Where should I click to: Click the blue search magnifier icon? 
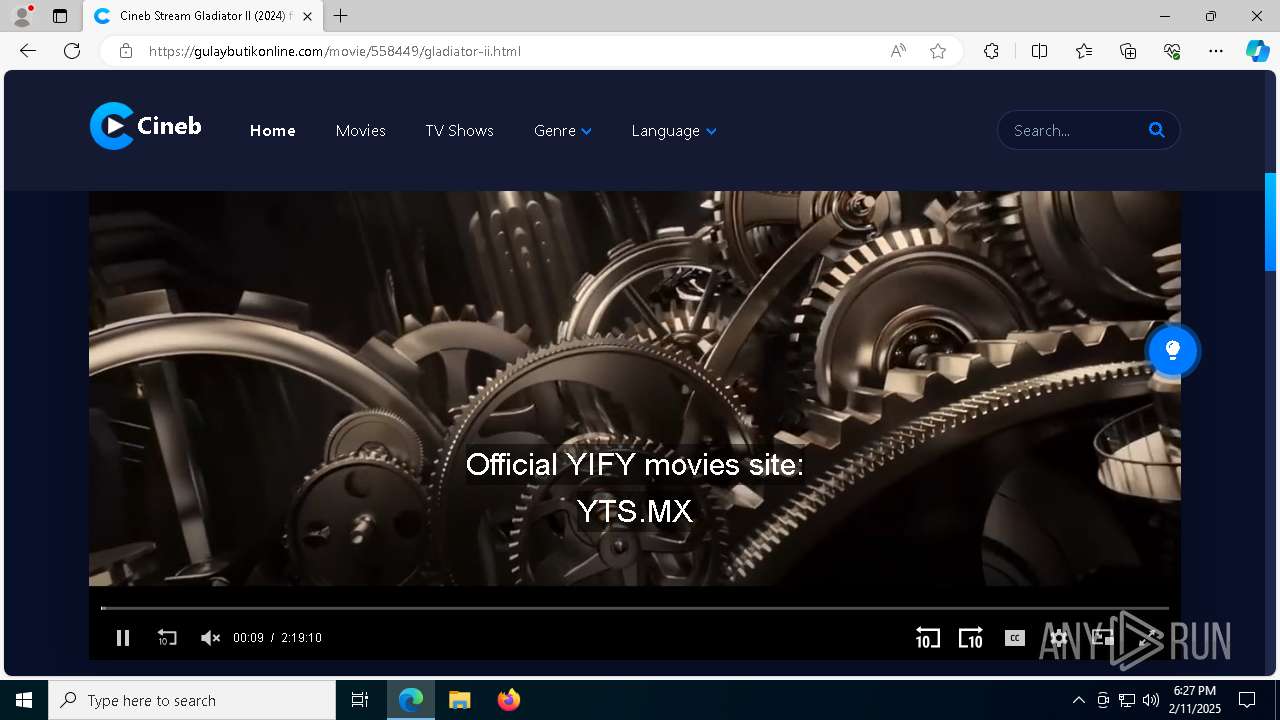point(1157,130)
